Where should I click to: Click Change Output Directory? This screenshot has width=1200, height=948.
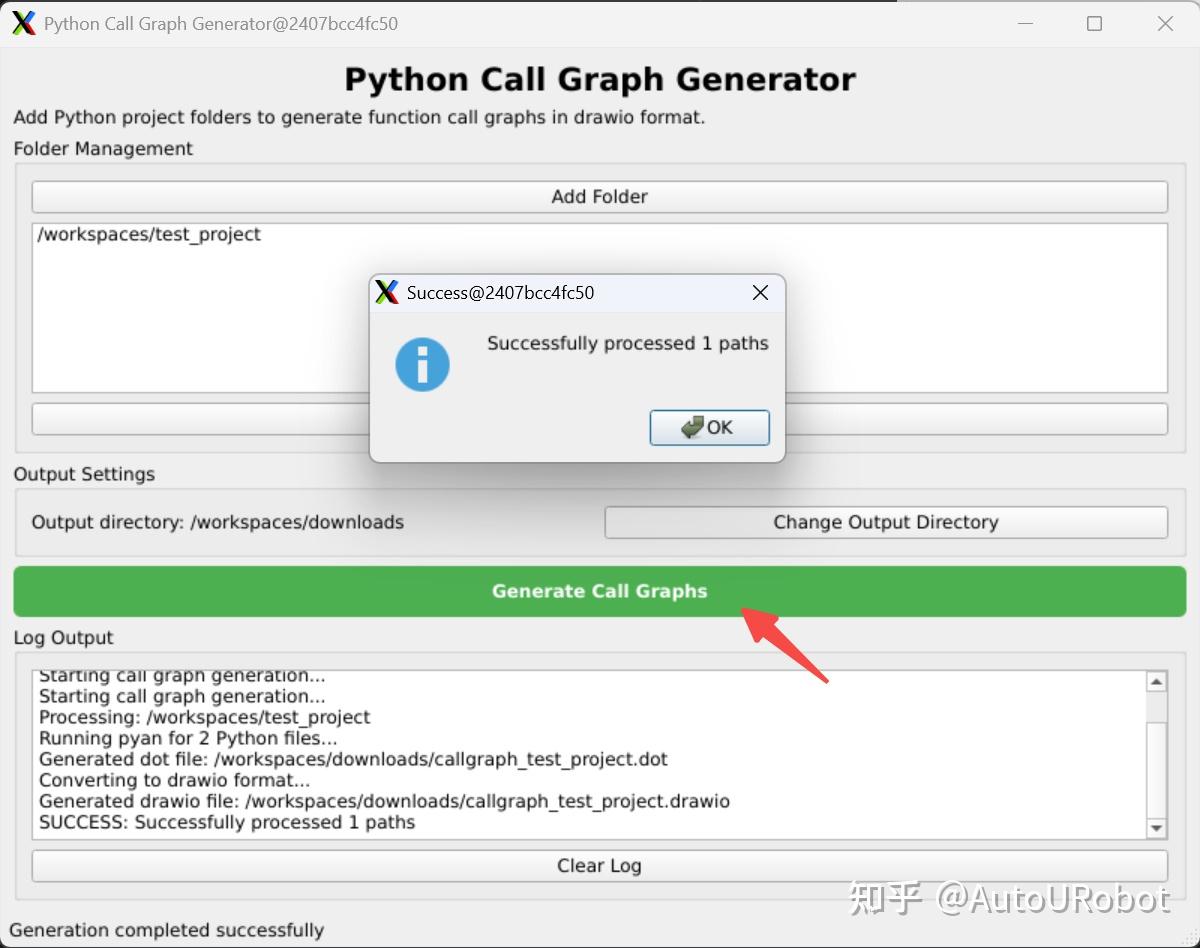click(x=886, y=522)
